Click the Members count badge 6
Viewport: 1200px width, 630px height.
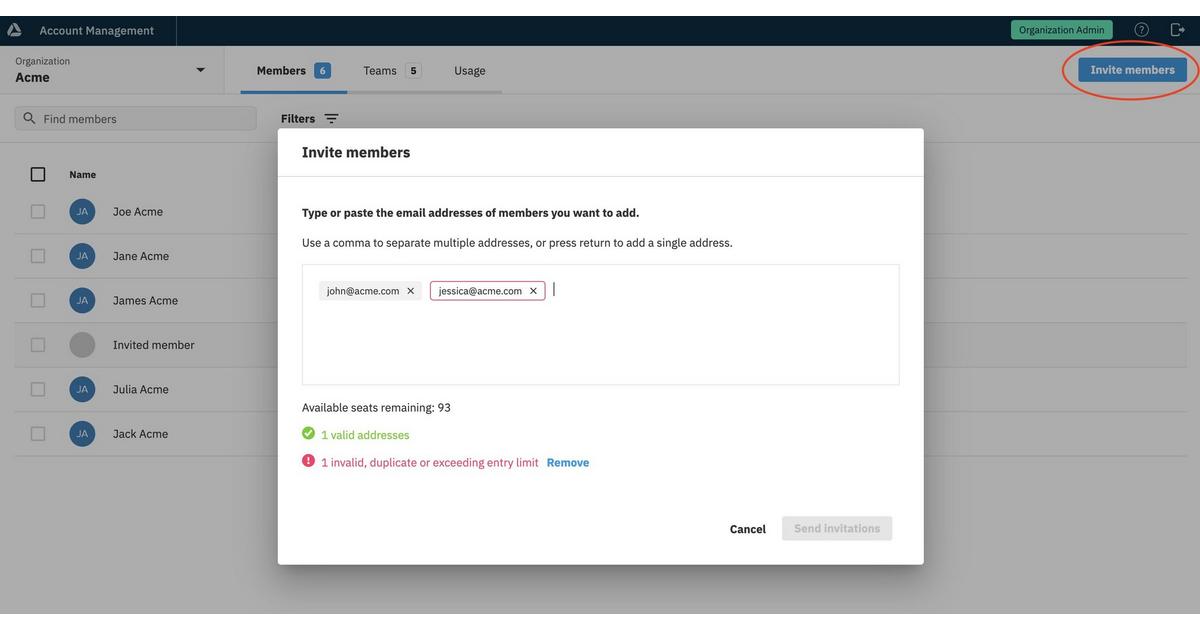pos(322,70)
